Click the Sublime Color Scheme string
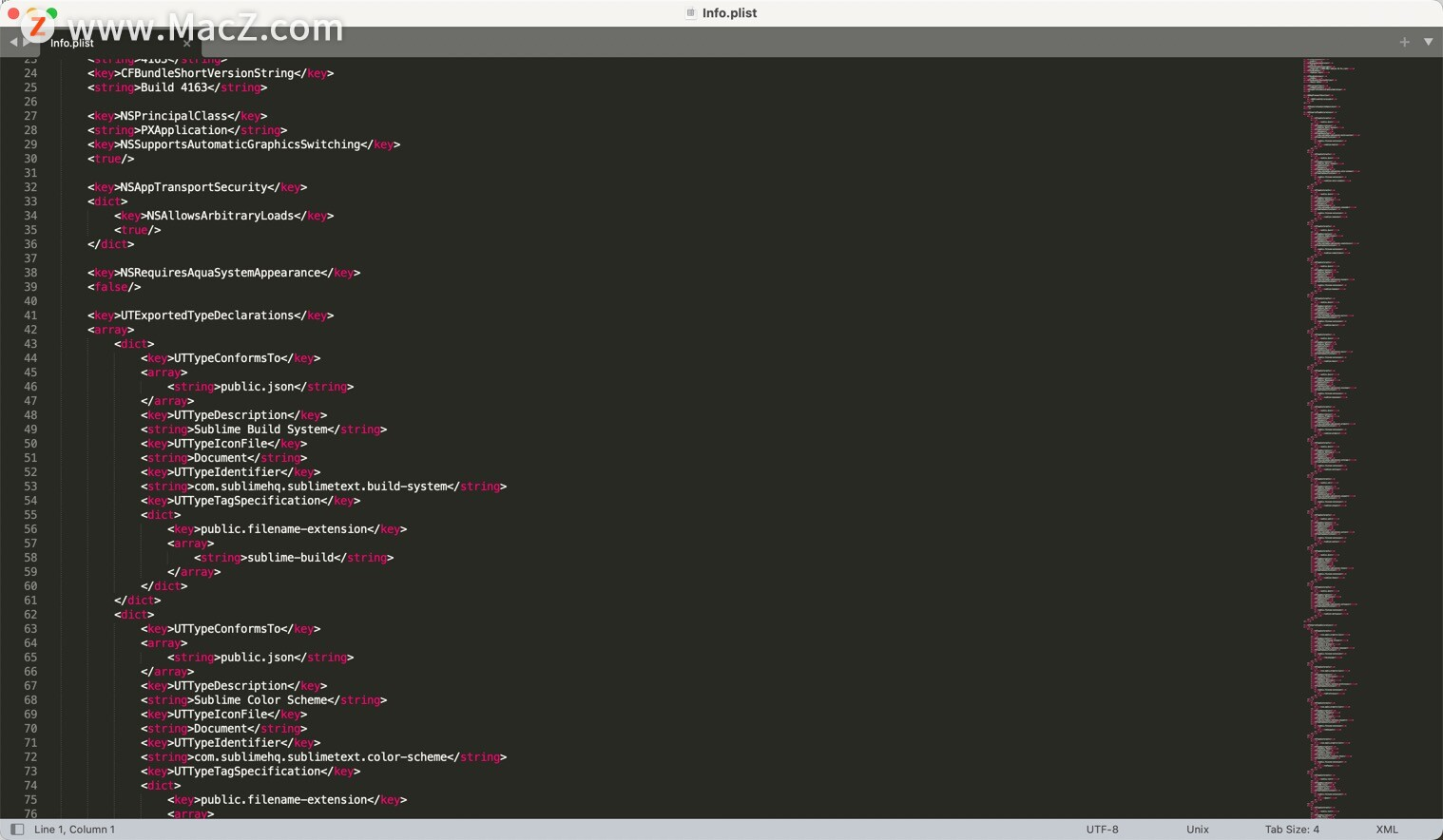 pyautogui.click(x=261, y=700)
